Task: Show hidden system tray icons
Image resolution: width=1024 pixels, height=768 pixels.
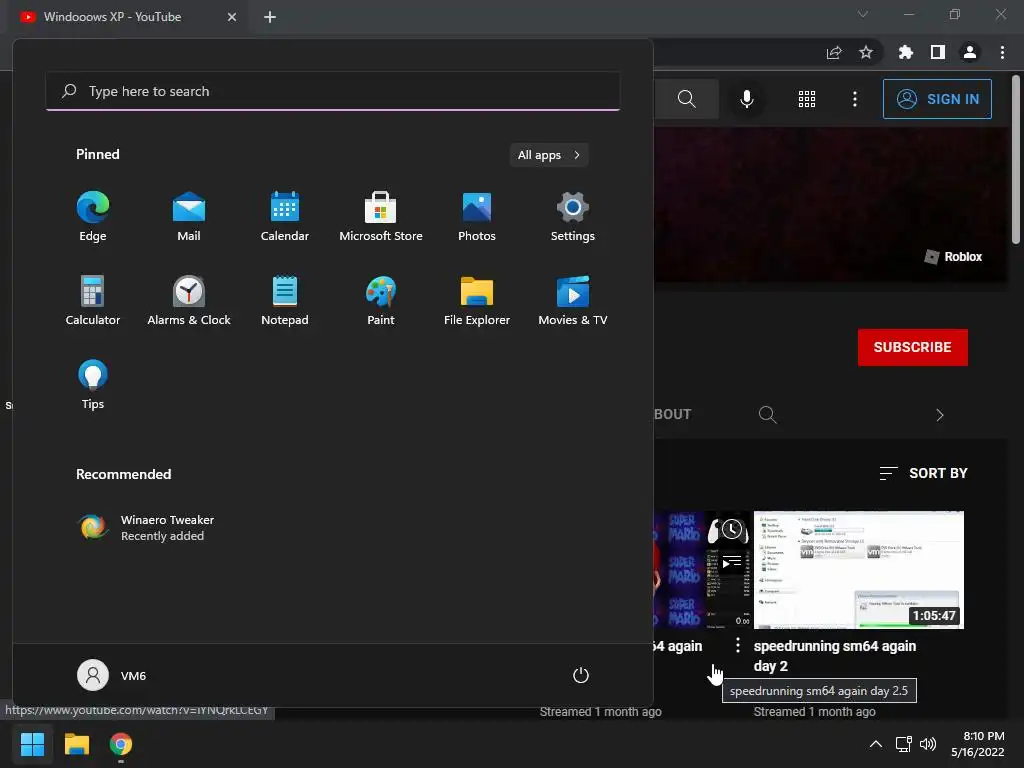Action: (x=876, y=744)
